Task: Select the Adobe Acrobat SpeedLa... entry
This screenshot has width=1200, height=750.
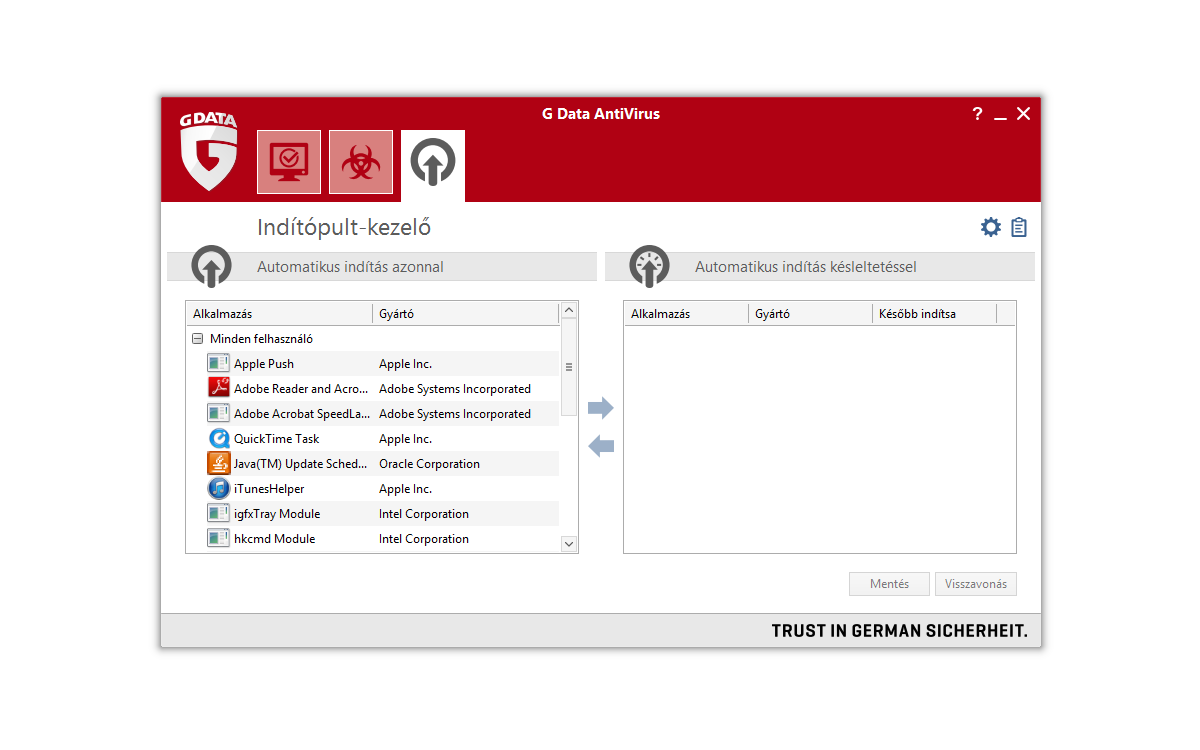Action: pos(302,414)
